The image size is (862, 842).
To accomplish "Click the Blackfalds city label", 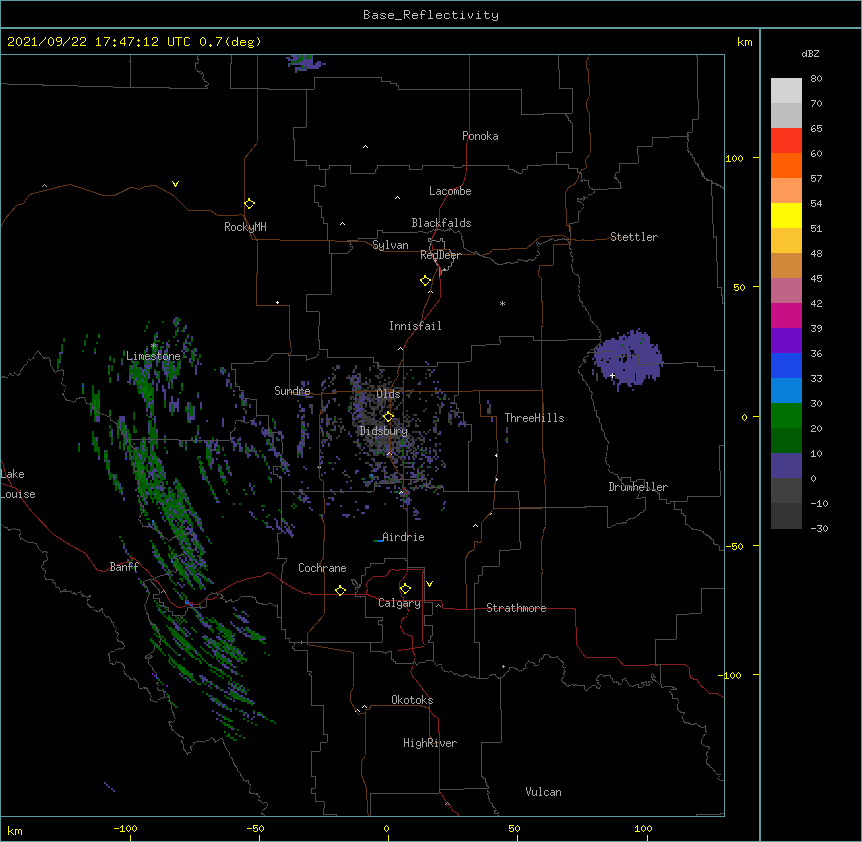I will 441,223.
